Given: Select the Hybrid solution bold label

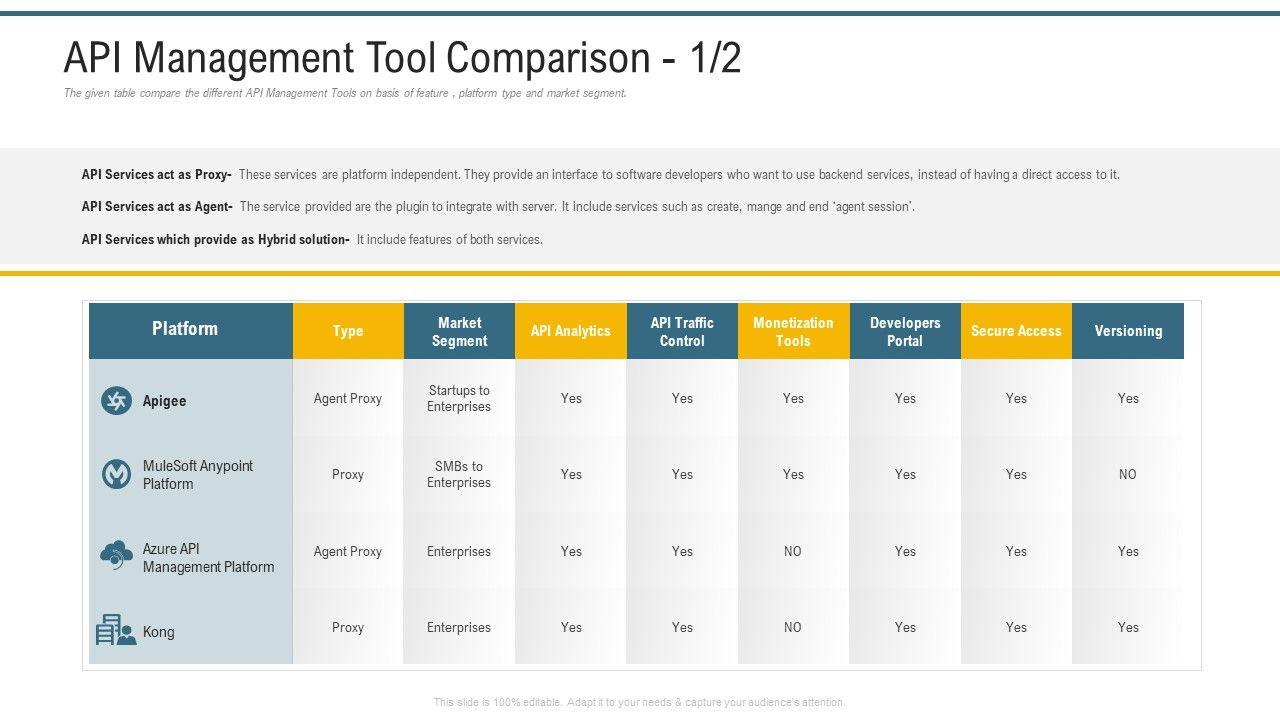Looking at the screenshot, I should [215, 240].
